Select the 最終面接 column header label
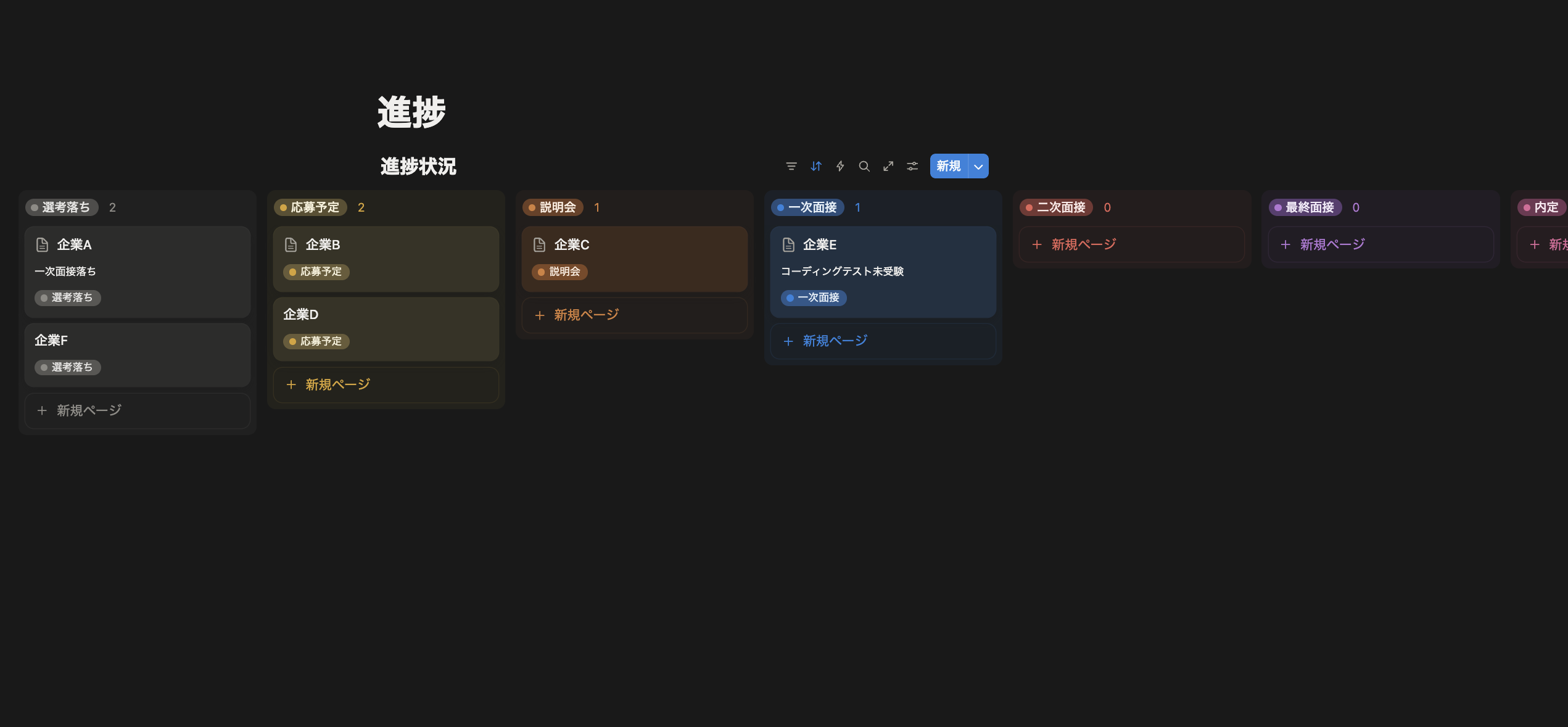Viewport: 1568px width, 727px height. click(x=1305, y=207)
